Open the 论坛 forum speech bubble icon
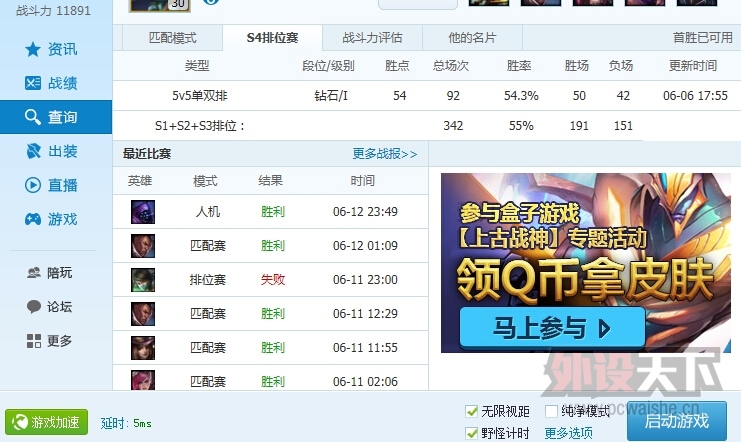Image resolution: width=741 pixels, height=442 pixels. point(34,307)
